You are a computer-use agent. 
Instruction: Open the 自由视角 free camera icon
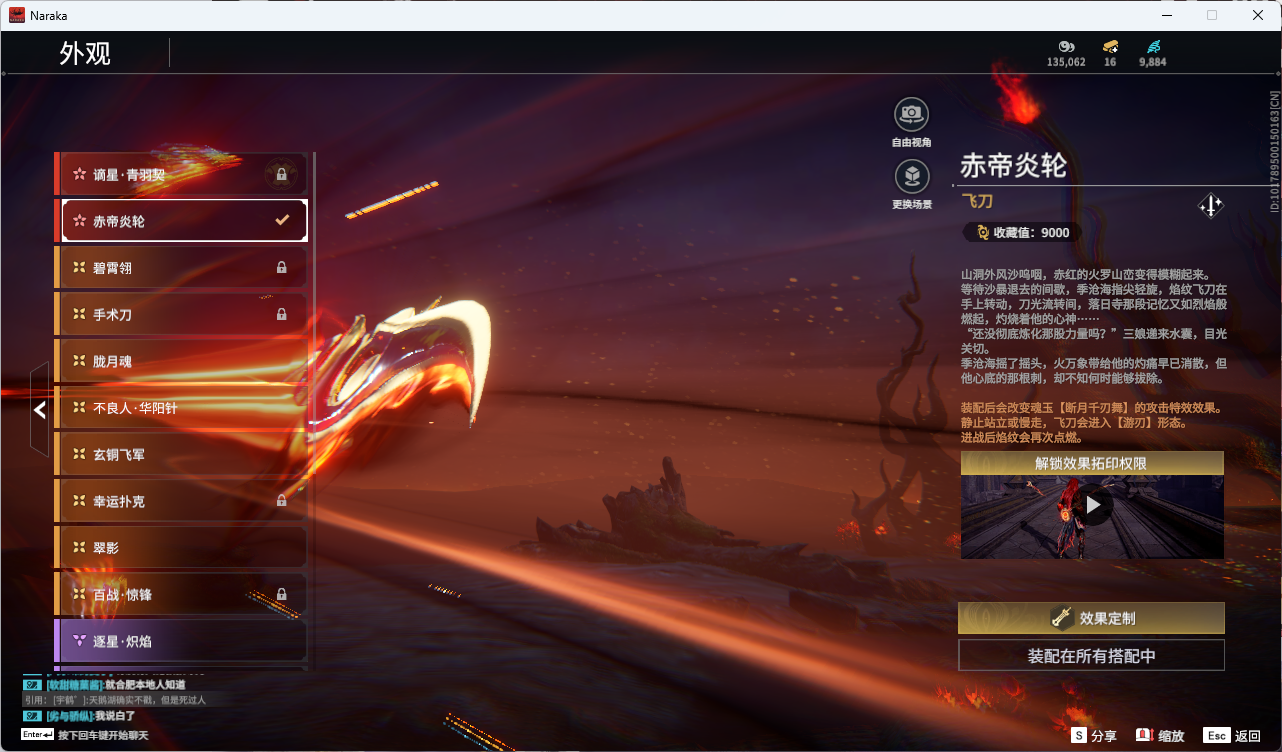(911, 114)
